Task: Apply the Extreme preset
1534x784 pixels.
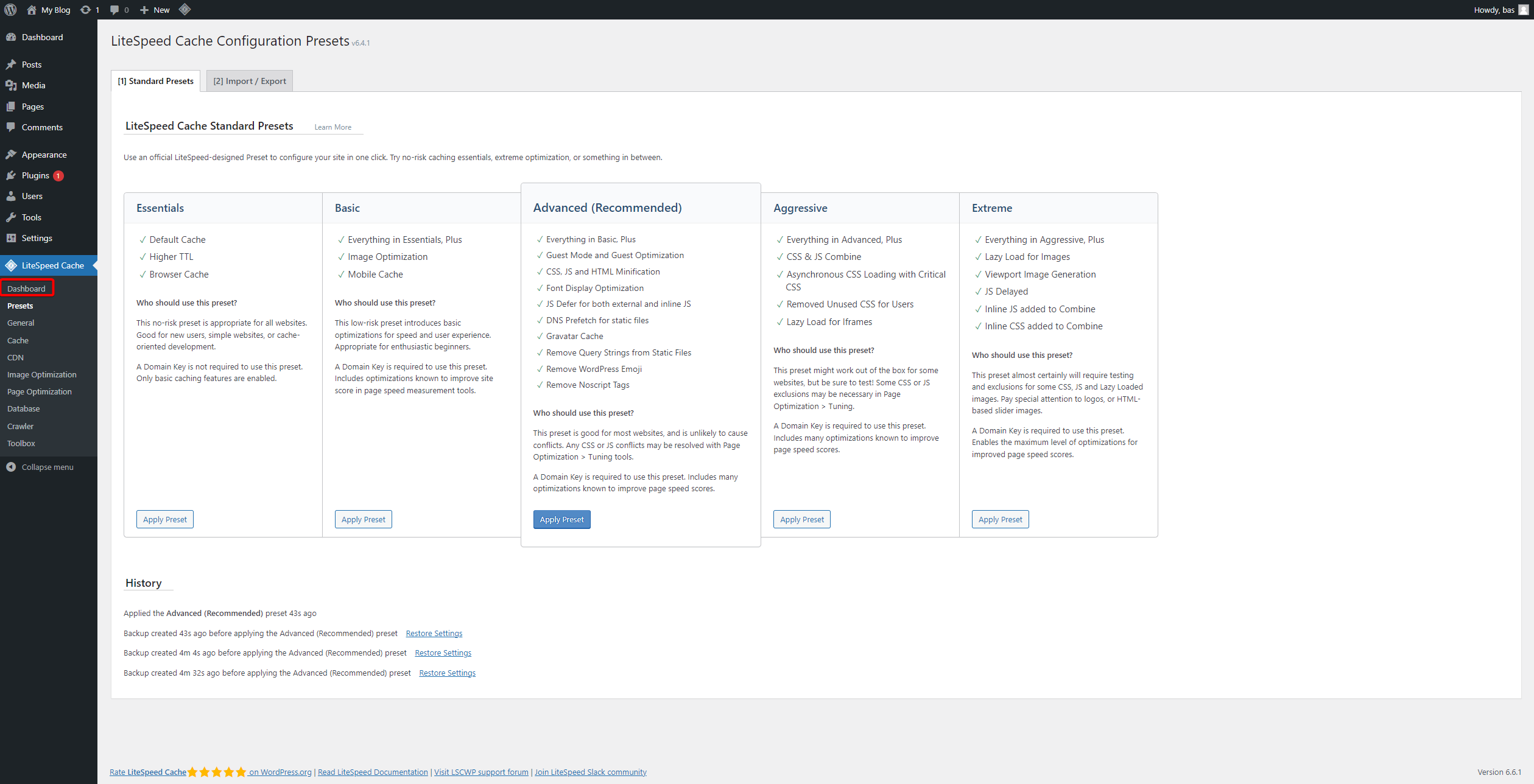Action: (999, 519)
